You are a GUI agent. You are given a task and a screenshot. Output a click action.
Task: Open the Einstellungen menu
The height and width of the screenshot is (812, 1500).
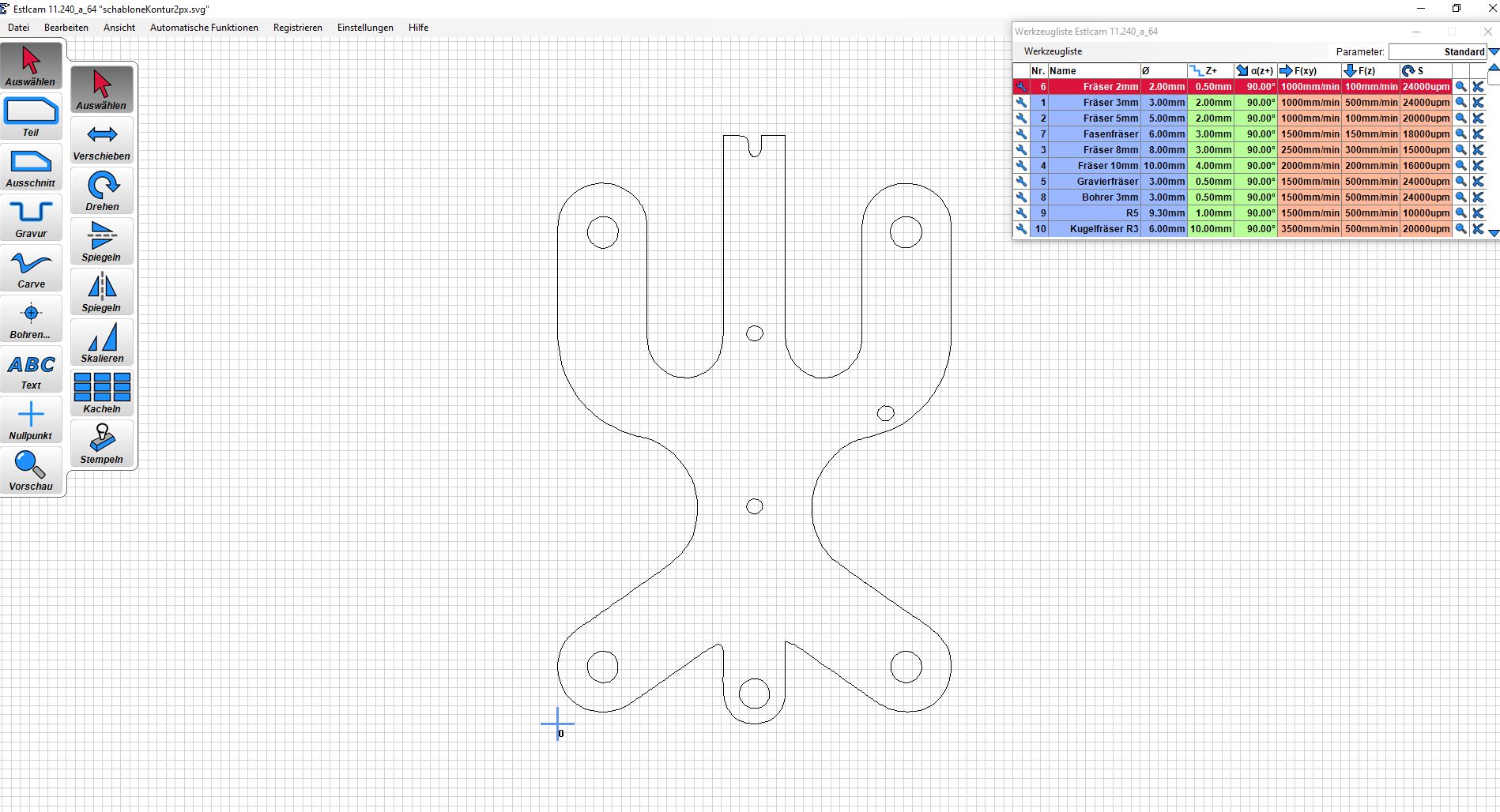point(365,28)
